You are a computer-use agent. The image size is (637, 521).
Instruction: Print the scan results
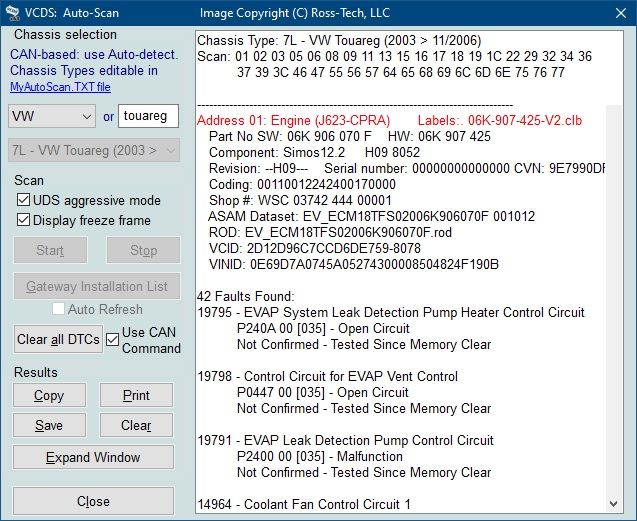(136, 395)
